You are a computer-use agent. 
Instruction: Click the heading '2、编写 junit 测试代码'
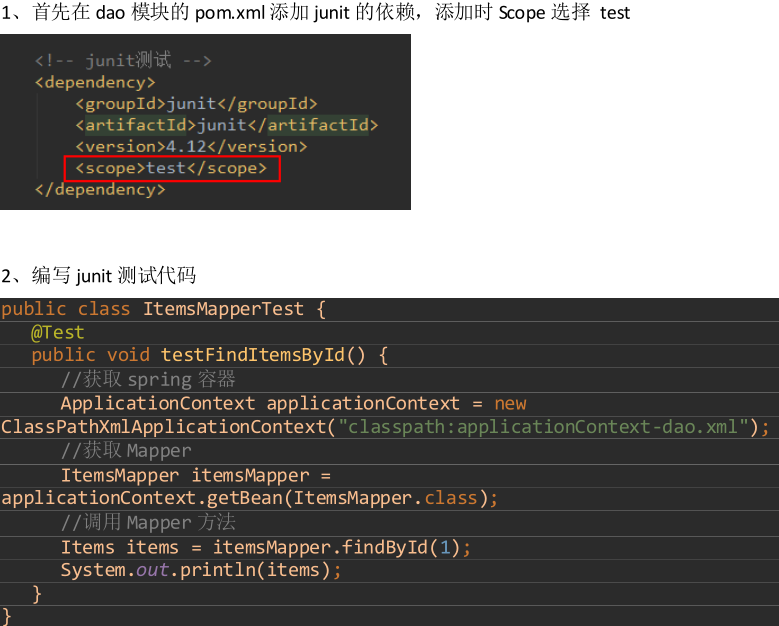[98, 275]
